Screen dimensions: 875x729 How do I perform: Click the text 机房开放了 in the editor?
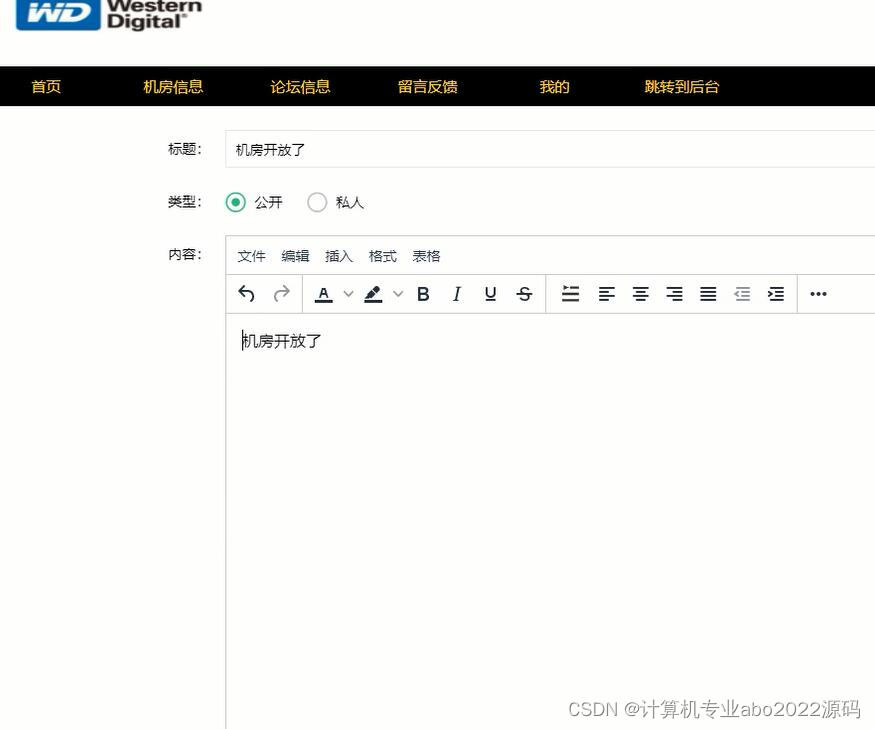click(x=281, y=341)
